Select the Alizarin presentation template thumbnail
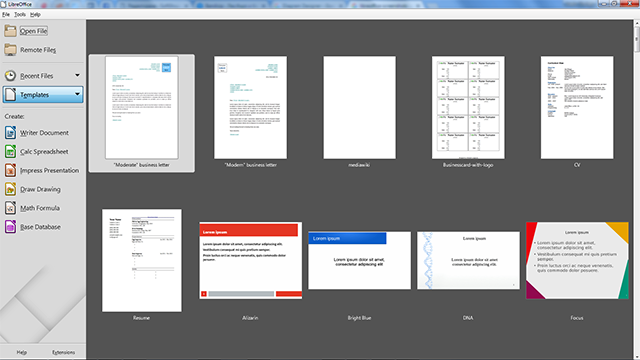Image resolution: width=640 pixels, height=360 pixels. tap(251, 260)
